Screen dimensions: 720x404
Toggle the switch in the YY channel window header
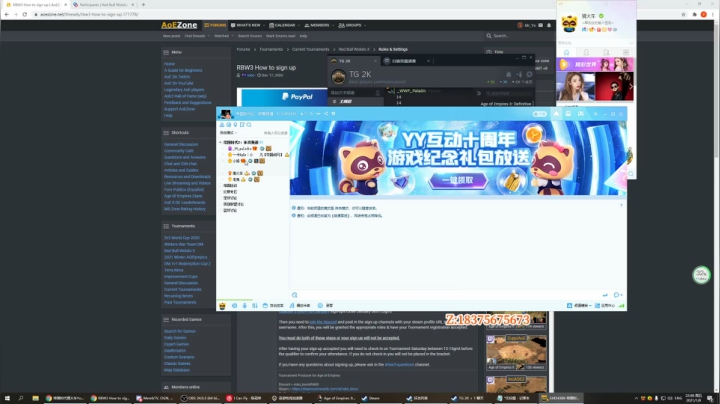pyautogui.click(x=540, y=113)
